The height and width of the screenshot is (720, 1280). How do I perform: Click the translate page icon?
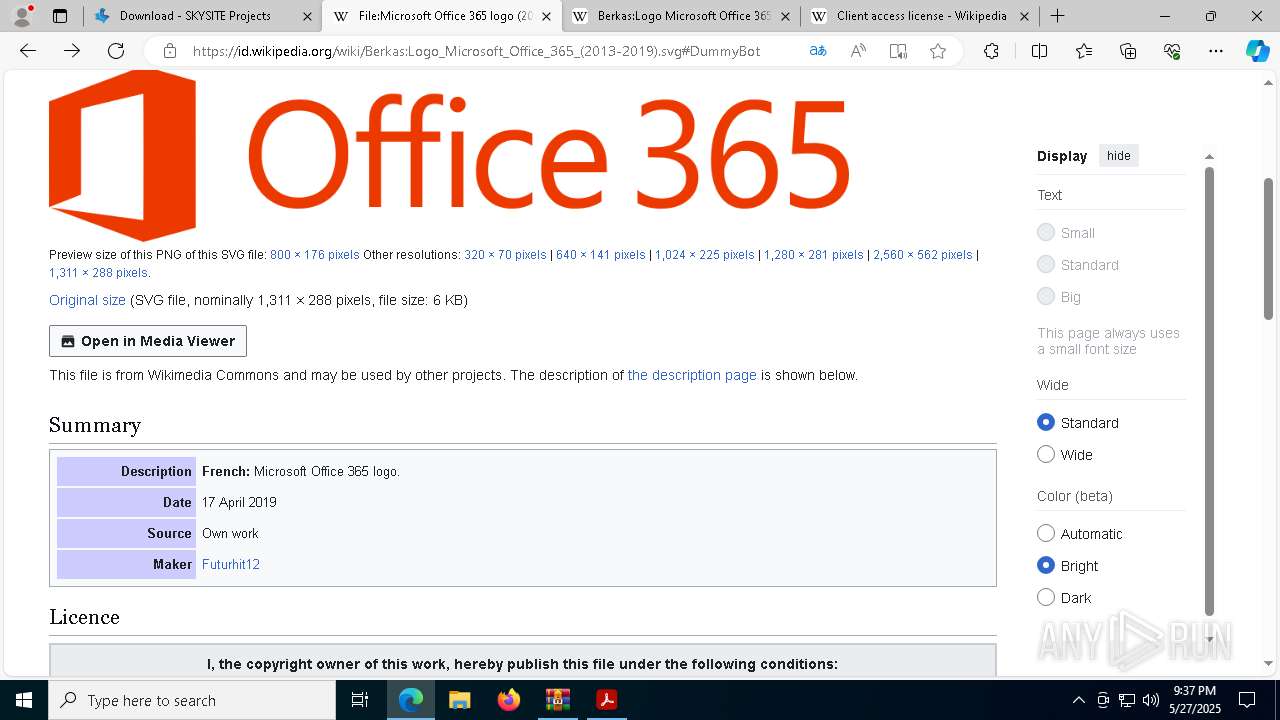click(x=818, y=51)
